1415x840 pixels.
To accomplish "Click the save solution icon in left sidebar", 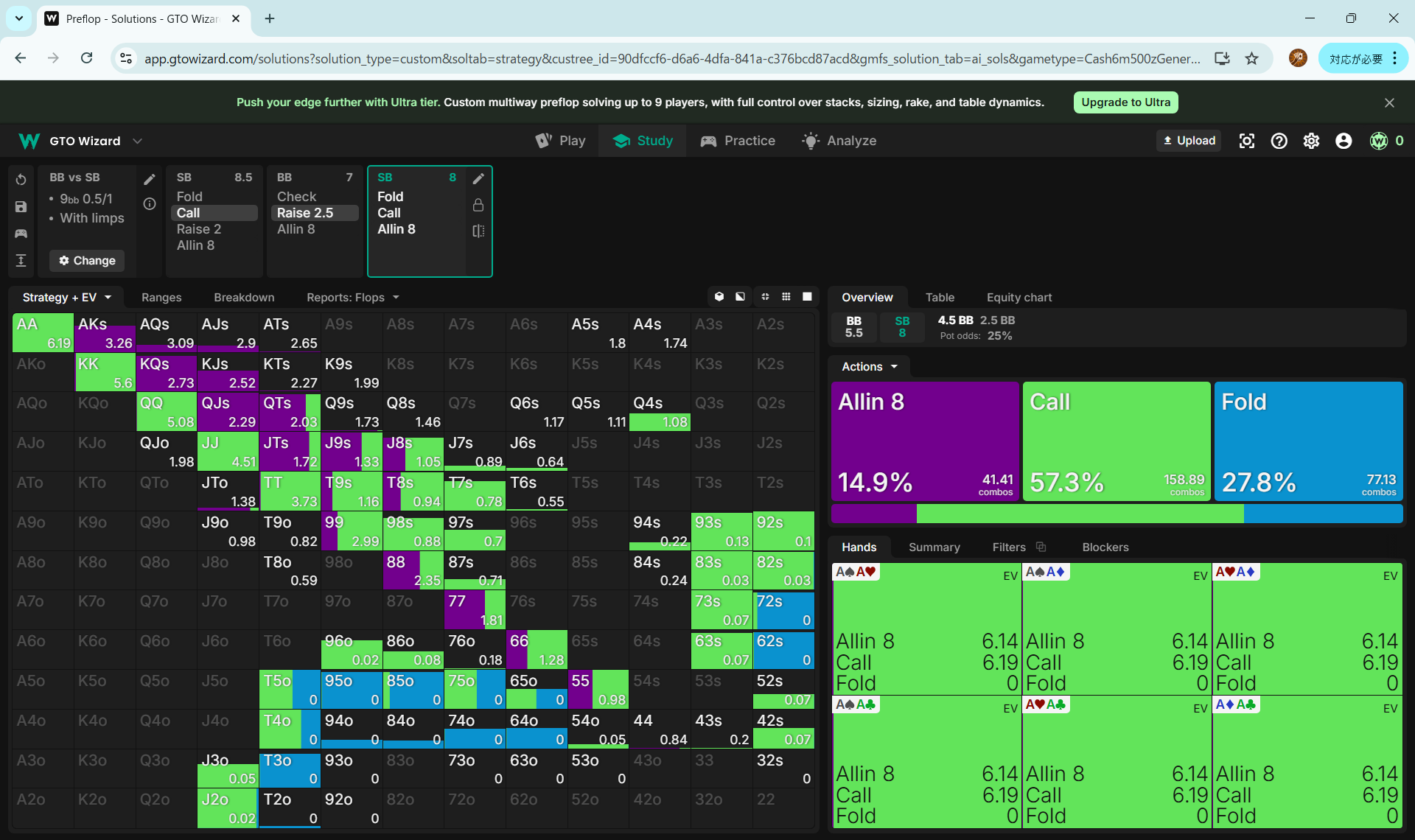I will point(21,207).
